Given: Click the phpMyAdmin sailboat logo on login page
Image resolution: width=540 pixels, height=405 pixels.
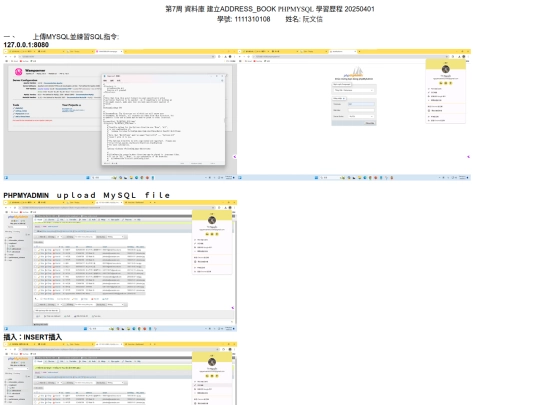Looking at the screenshot, I should [x=355, y=72].
